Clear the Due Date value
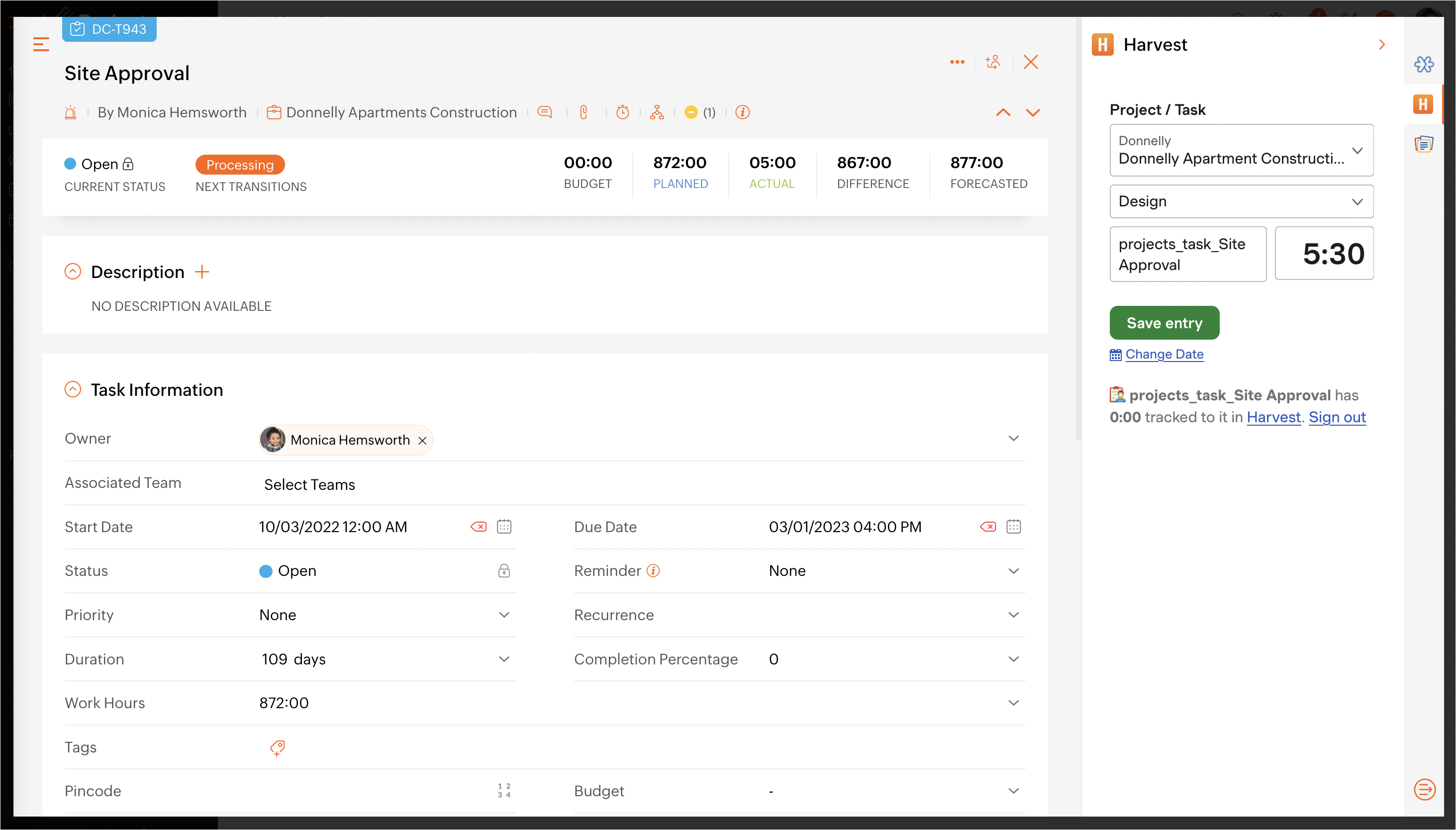Screen dimensions: 1456x830 pyautogui.click(x=988, y=526)
